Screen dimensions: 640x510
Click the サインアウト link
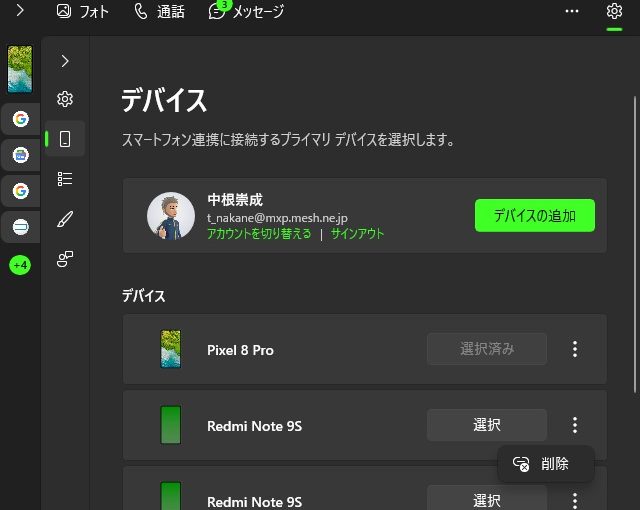pyautogui.click(x=357, y=234)
